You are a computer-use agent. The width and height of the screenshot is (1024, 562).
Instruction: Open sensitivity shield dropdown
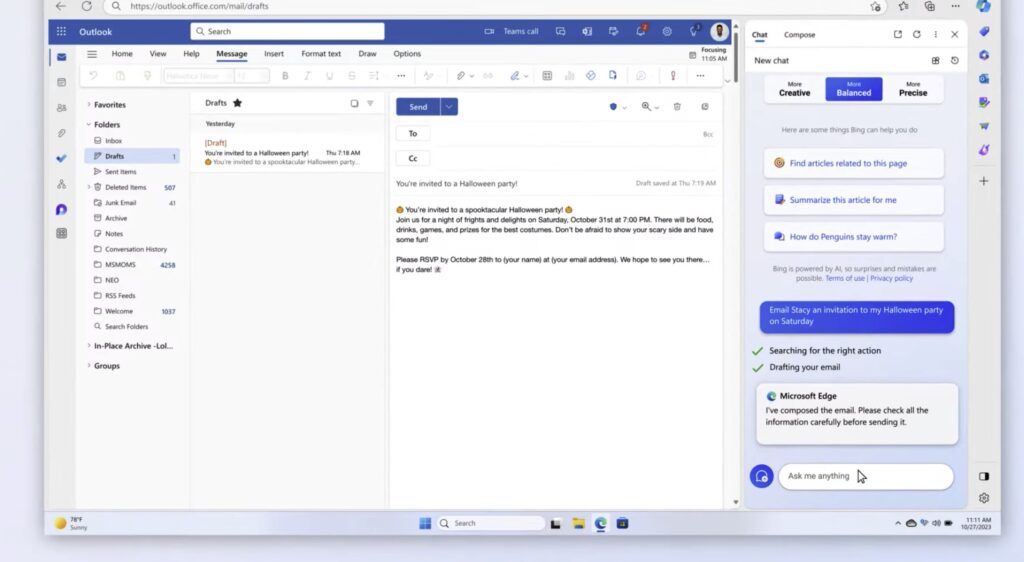coord(617,106)
